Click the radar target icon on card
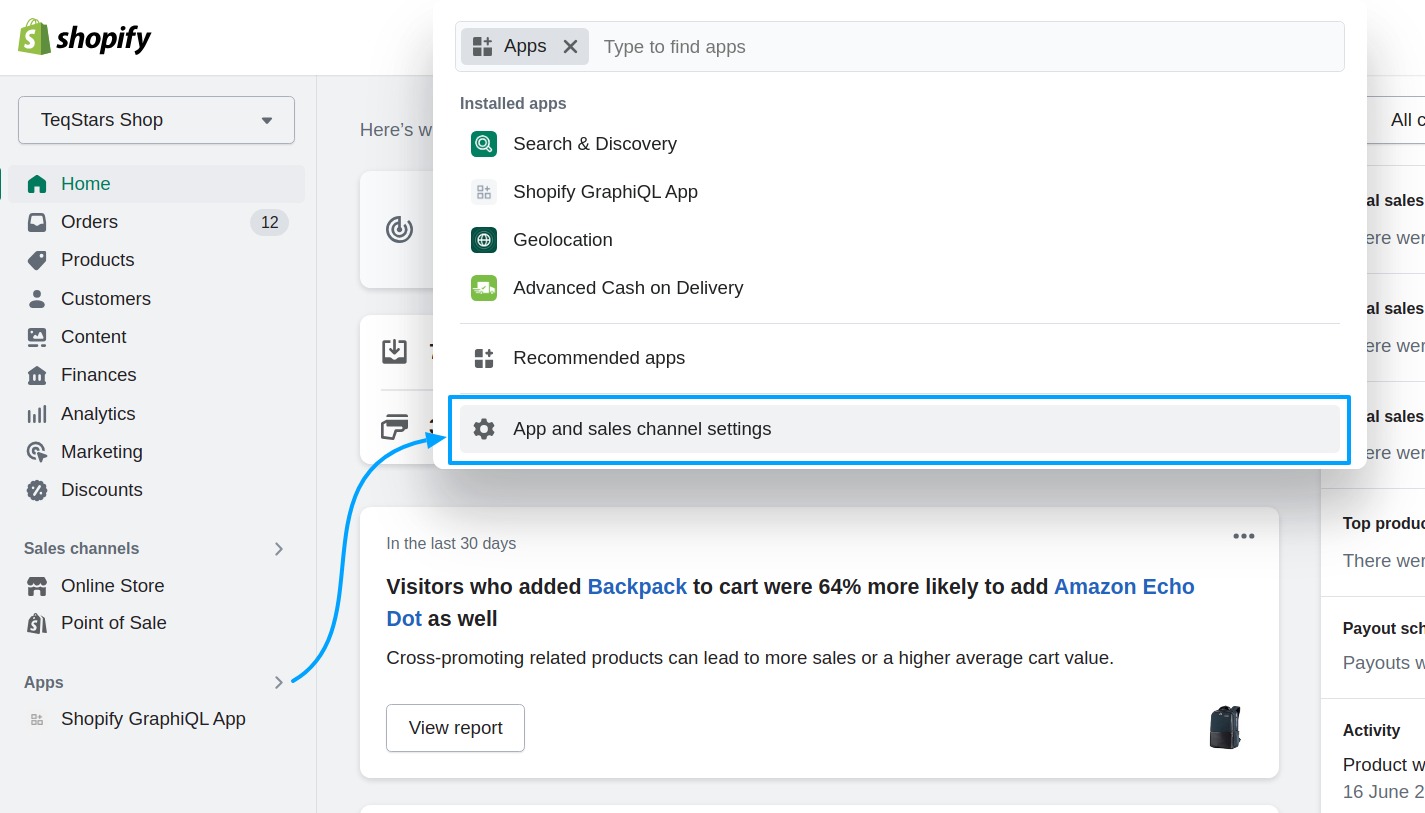Viewport: 1425px width, 813px height. click(399, 230)
